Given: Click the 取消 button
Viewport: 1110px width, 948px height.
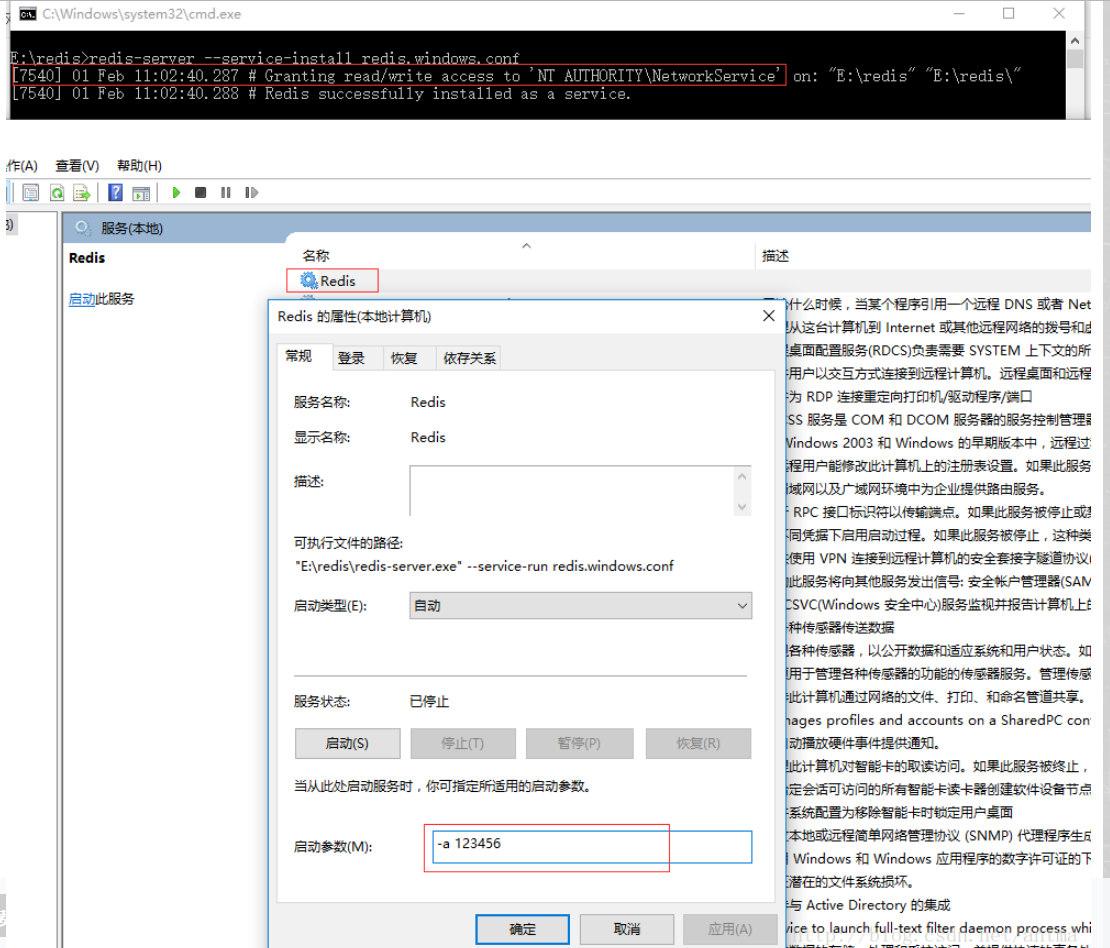Looking at the screenshot, I should (x=625, y=929).
